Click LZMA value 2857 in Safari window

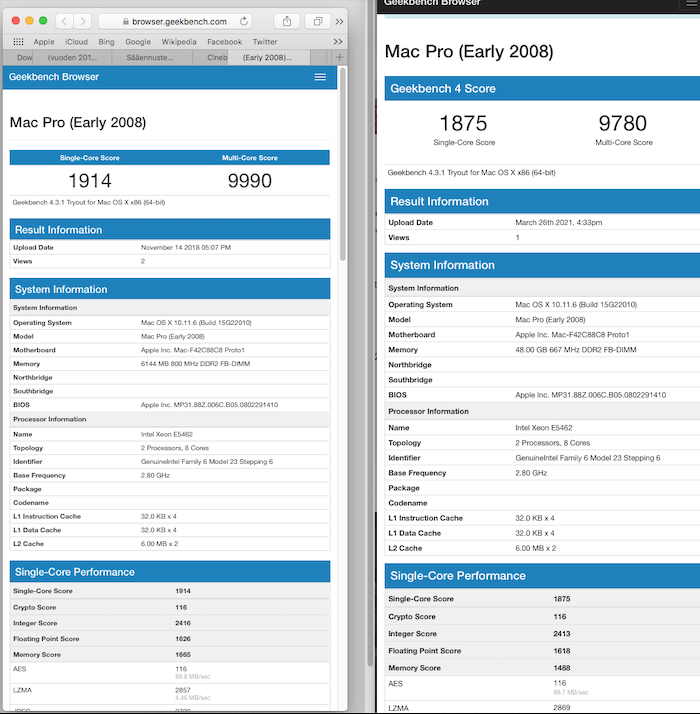(183, 690)
